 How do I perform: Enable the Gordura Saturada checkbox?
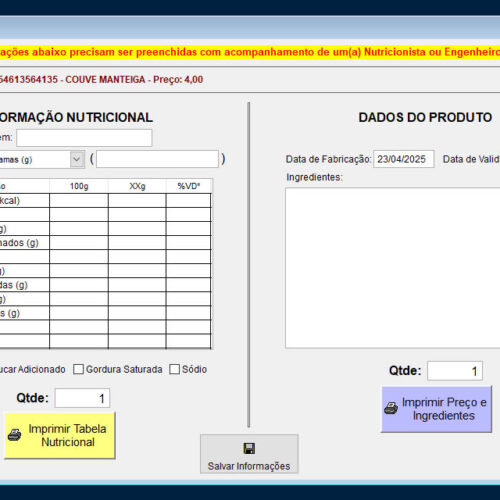click(78, 369)
